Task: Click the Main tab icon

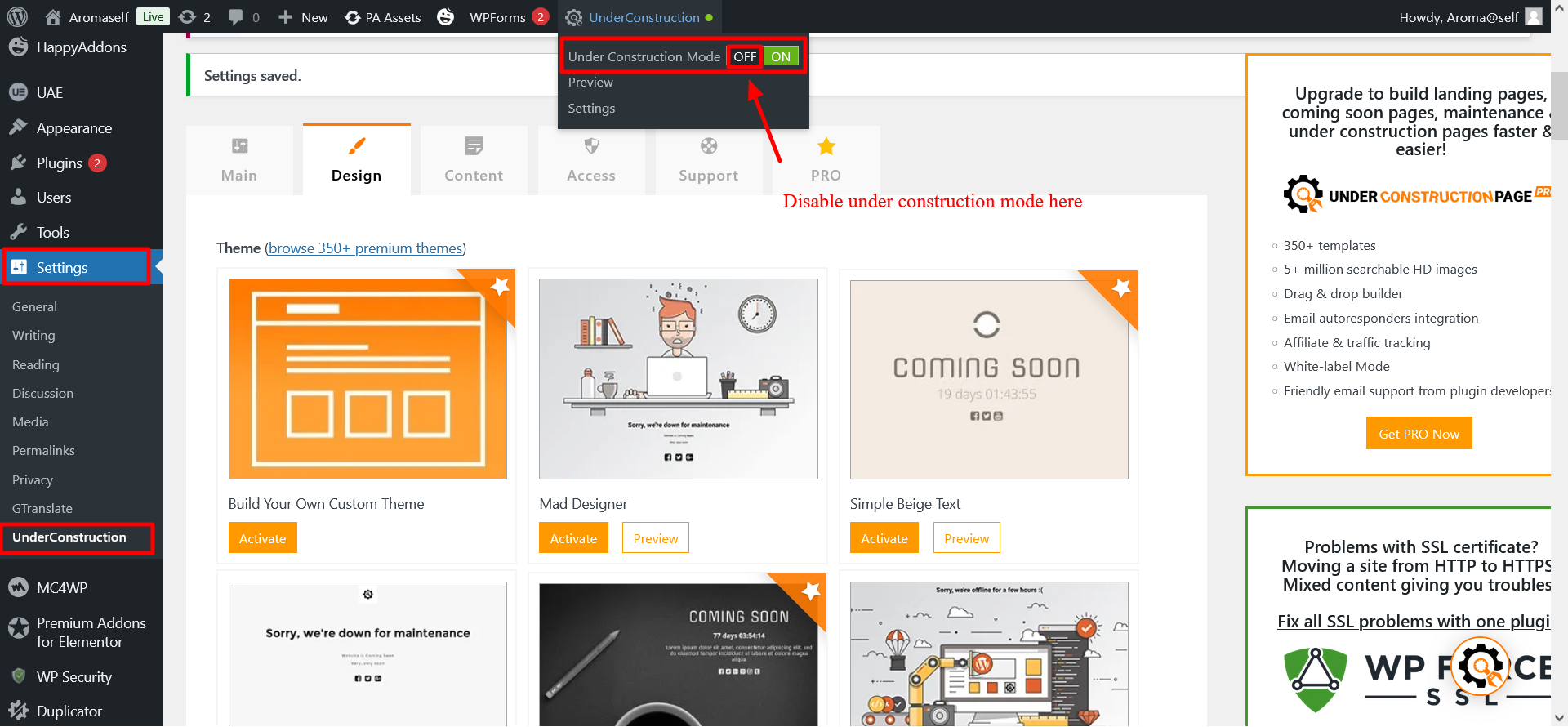Action: pyautogui.click(x=239, y=146)
